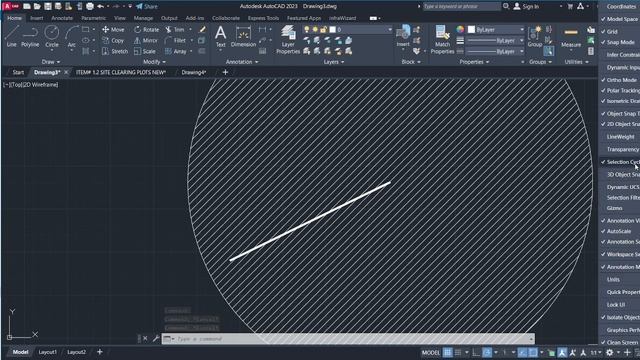Image resolution: width=640 pixels, height=360 pixels.
Task: Toggle Selection Cycling in customization menu
Action: click(619, 162)
